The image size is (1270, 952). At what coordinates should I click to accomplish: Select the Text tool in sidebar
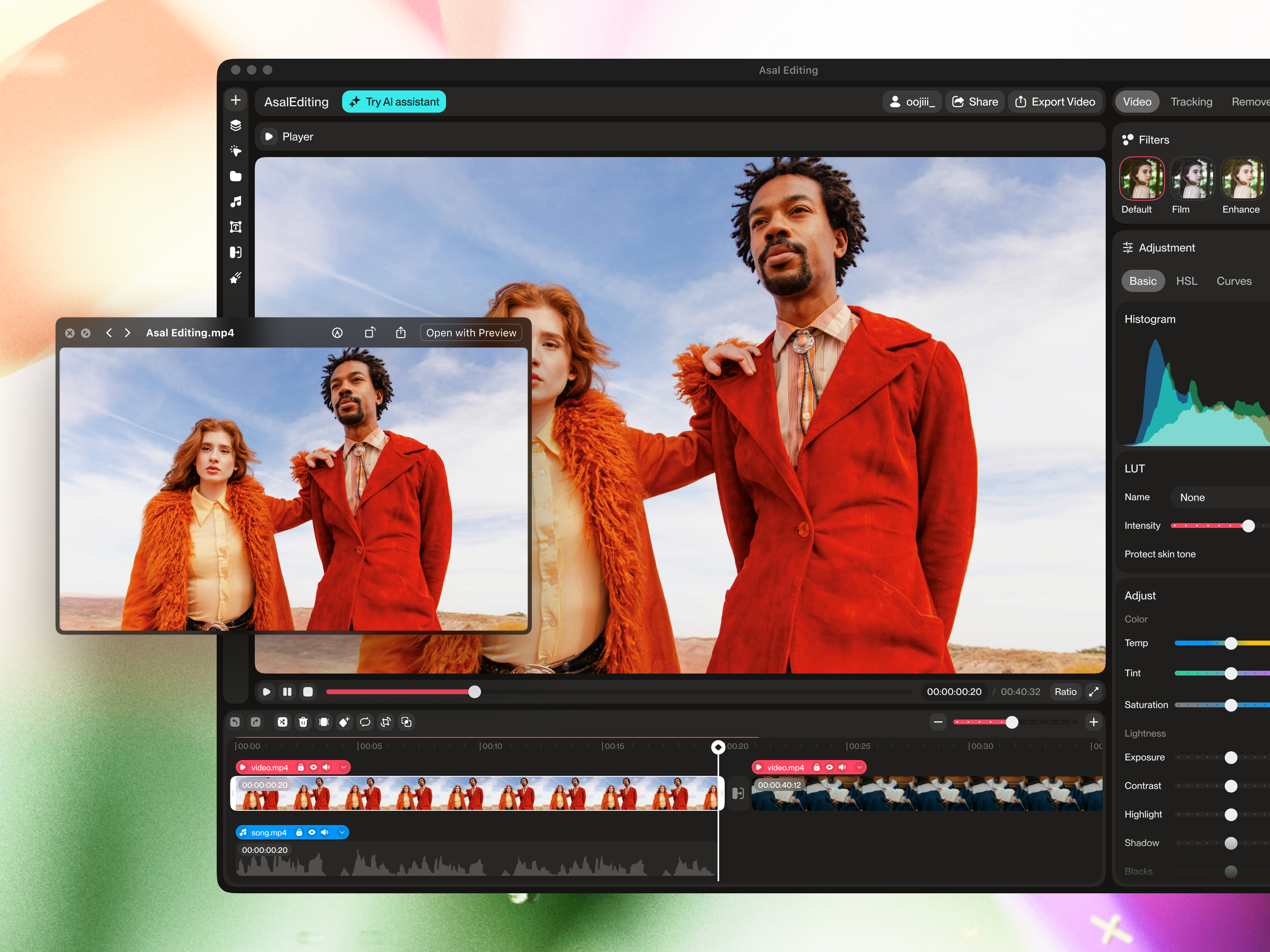pyautogui.click(x=235, y=226)
